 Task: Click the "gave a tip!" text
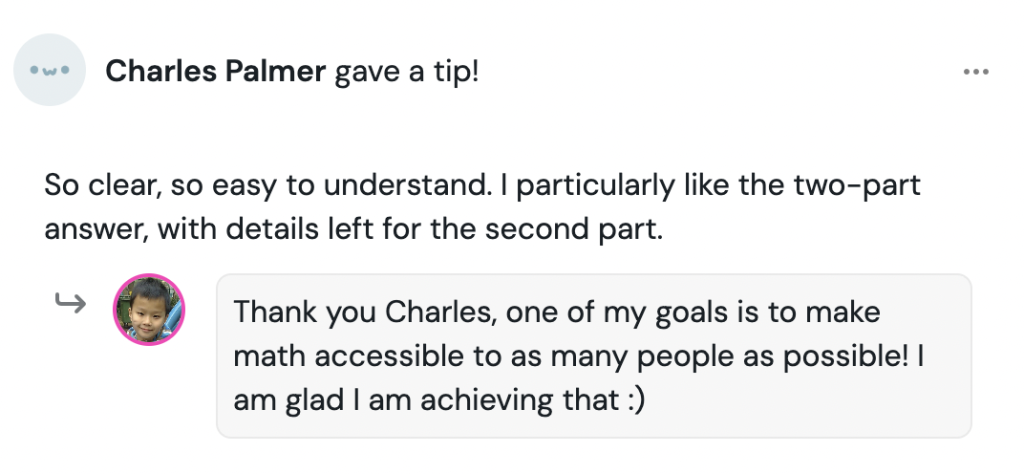point(407,72)
